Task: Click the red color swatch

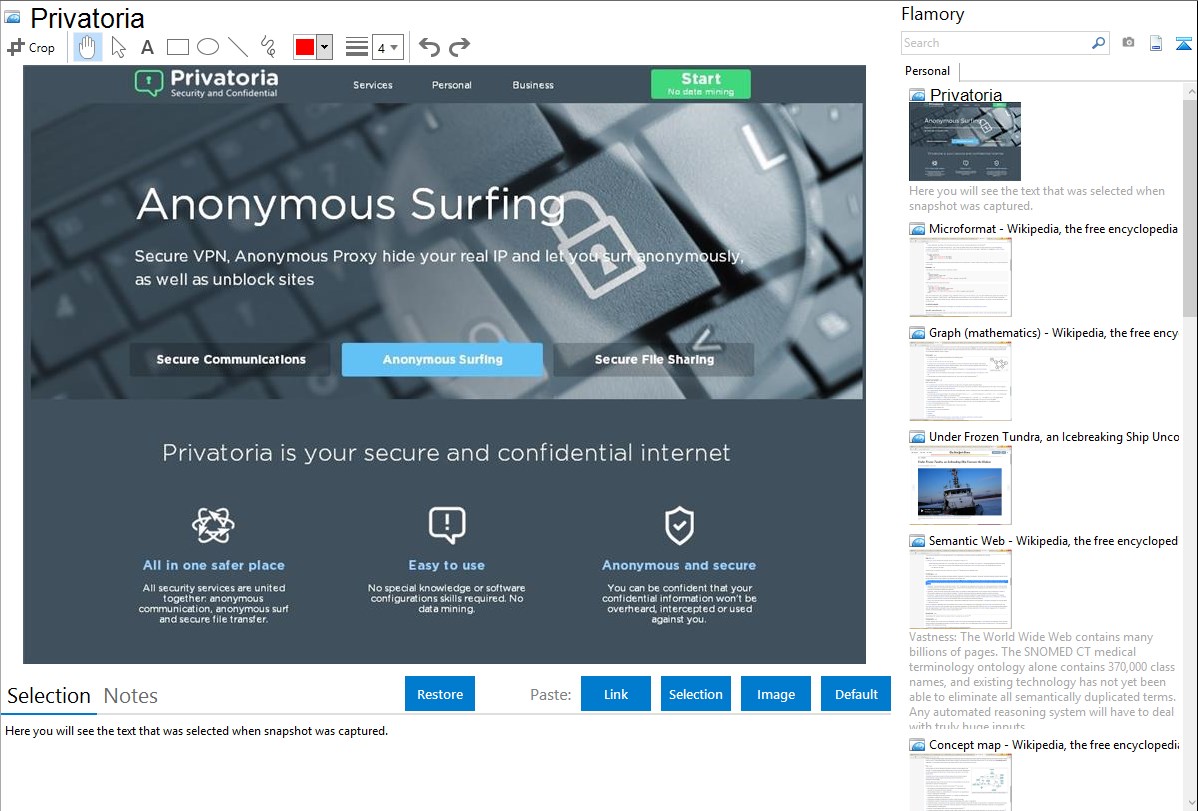Action: tap(305, 47)
